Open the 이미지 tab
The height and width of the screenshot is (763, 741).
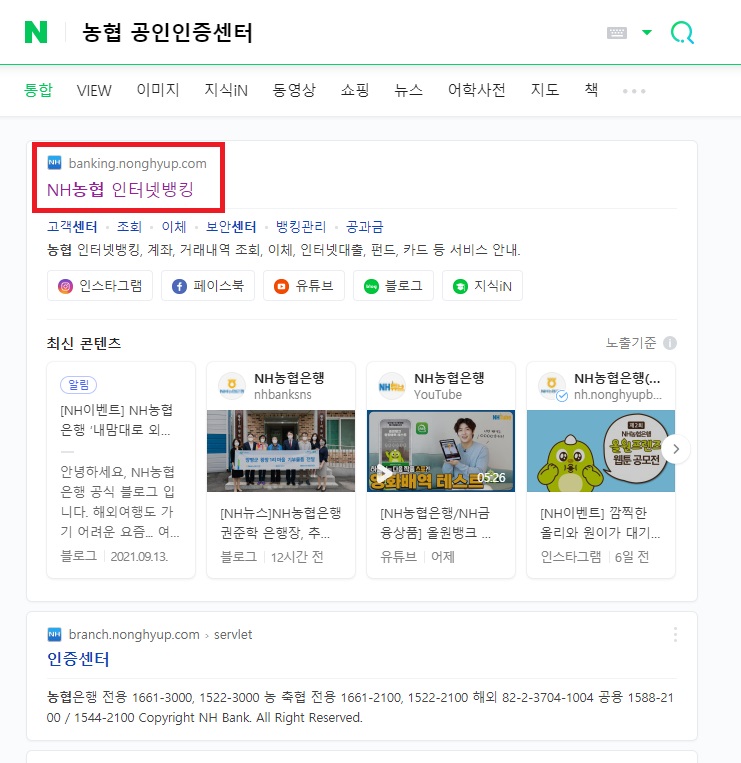(158, 90)
